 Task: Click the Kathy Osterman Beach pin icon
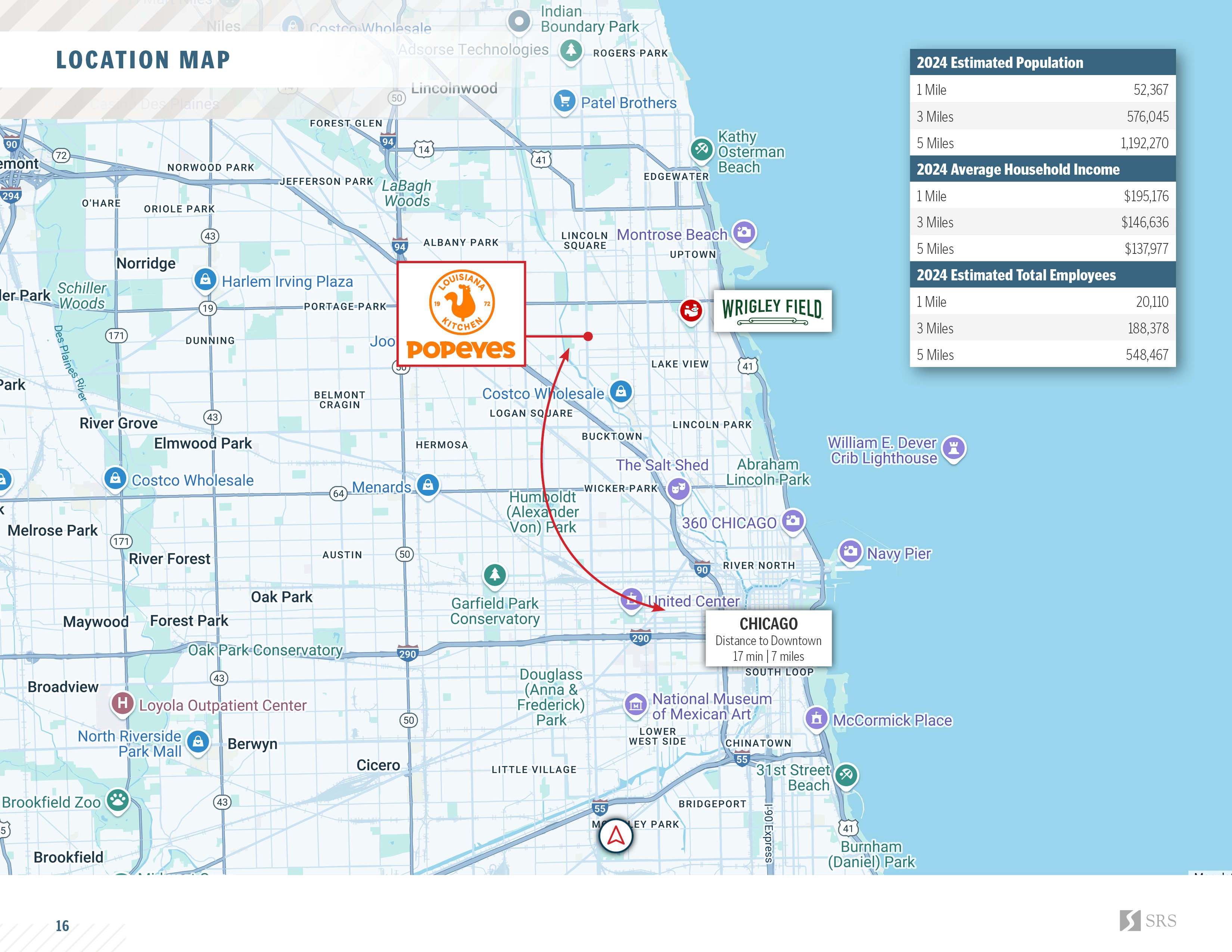[702, 150]
